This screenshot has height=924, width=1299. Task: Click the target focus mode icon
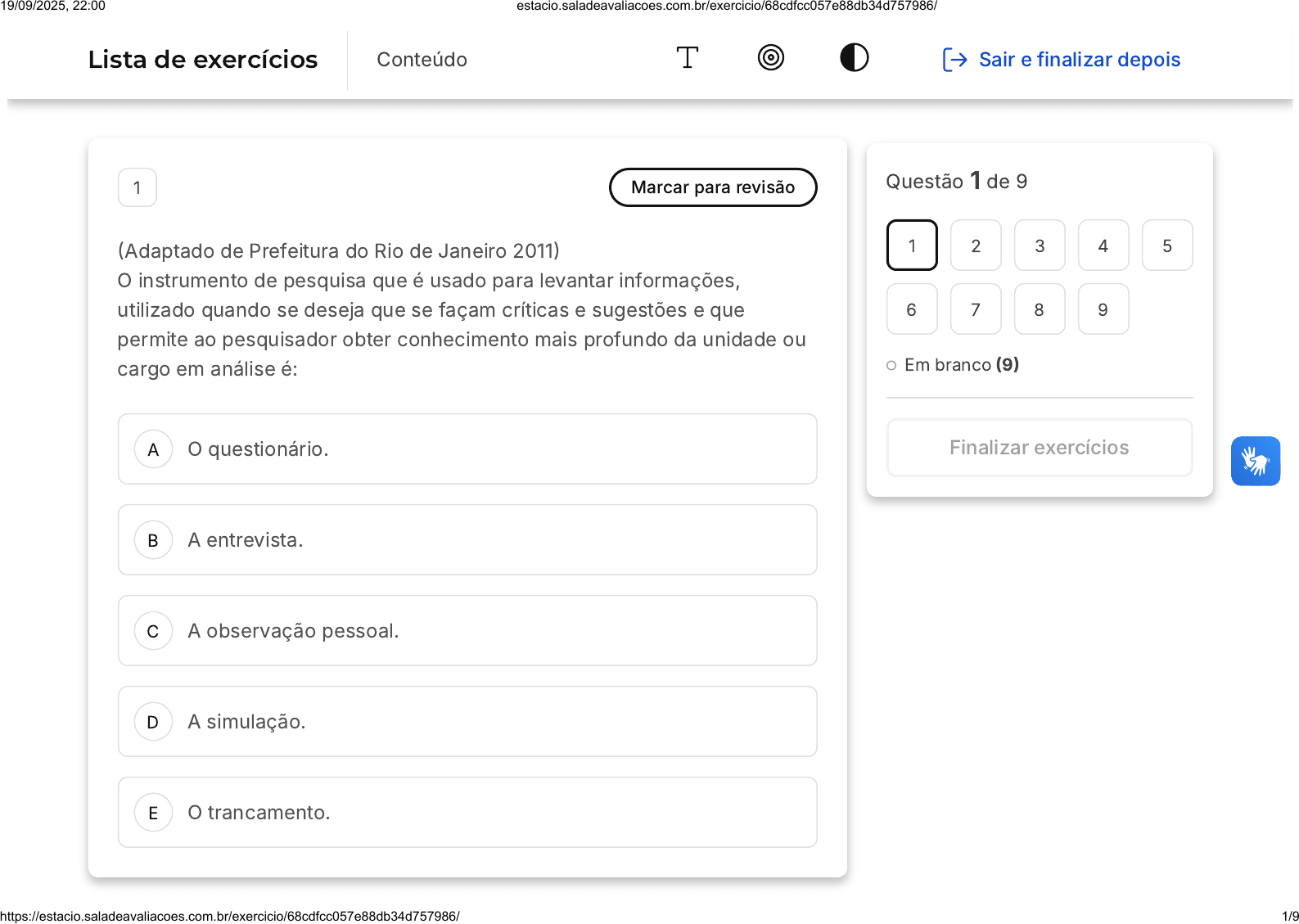click(x=770, y=58)
